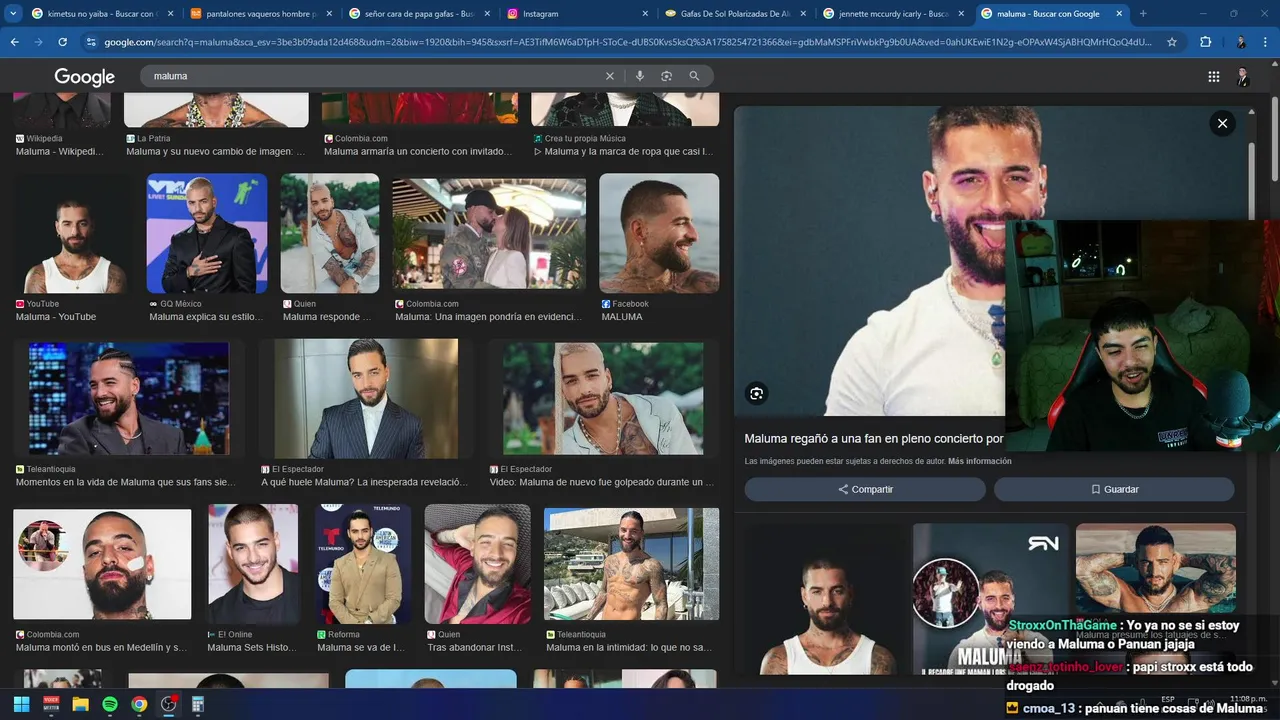Viewport: 1280px width, 720px height.
Task: Open the Más información link
Action: [x=980, y=461]
